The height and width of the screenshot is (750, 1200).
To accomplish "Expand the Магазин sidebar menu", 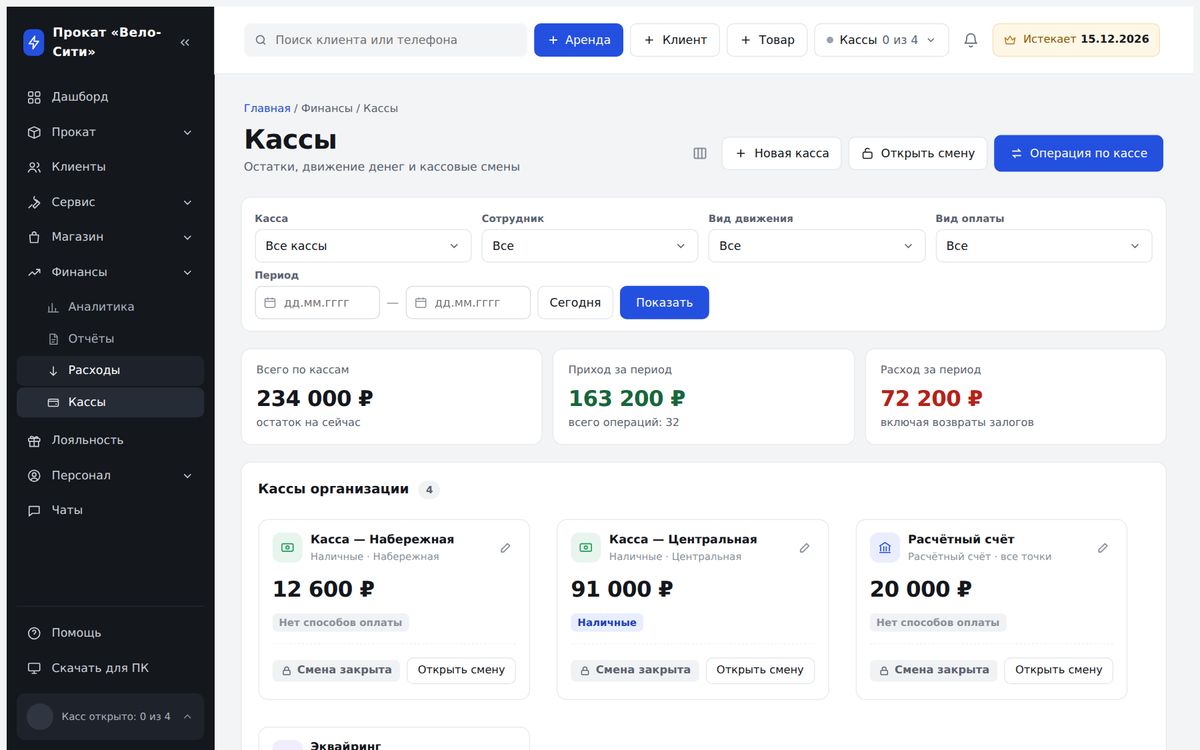I will pyautogui.click(x=110, y=237).
